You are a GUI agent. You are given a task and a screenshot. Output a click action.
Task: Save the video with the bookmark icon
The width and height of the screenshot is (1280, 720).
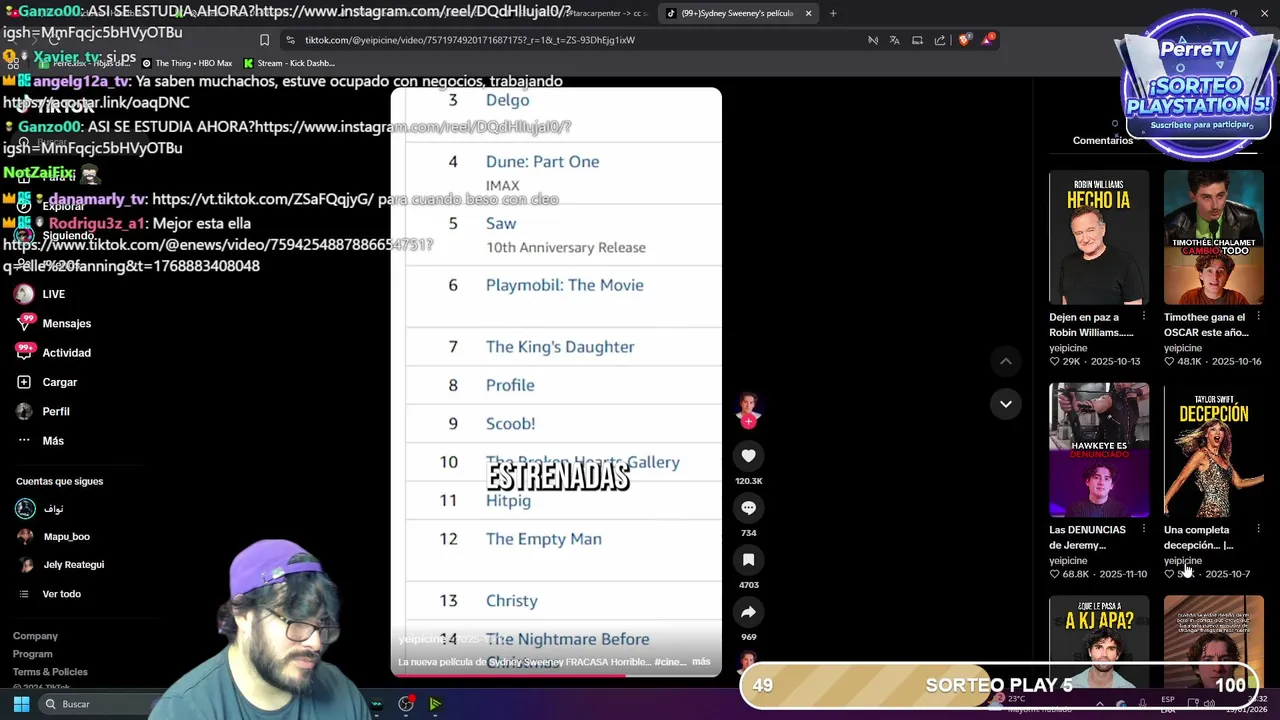click(748, 560)
